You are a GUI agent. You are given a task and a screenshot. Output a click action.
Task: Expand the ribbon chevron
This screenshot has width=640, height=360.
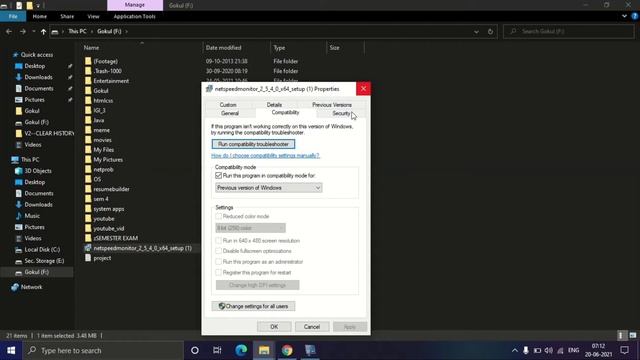click(624, 16)
